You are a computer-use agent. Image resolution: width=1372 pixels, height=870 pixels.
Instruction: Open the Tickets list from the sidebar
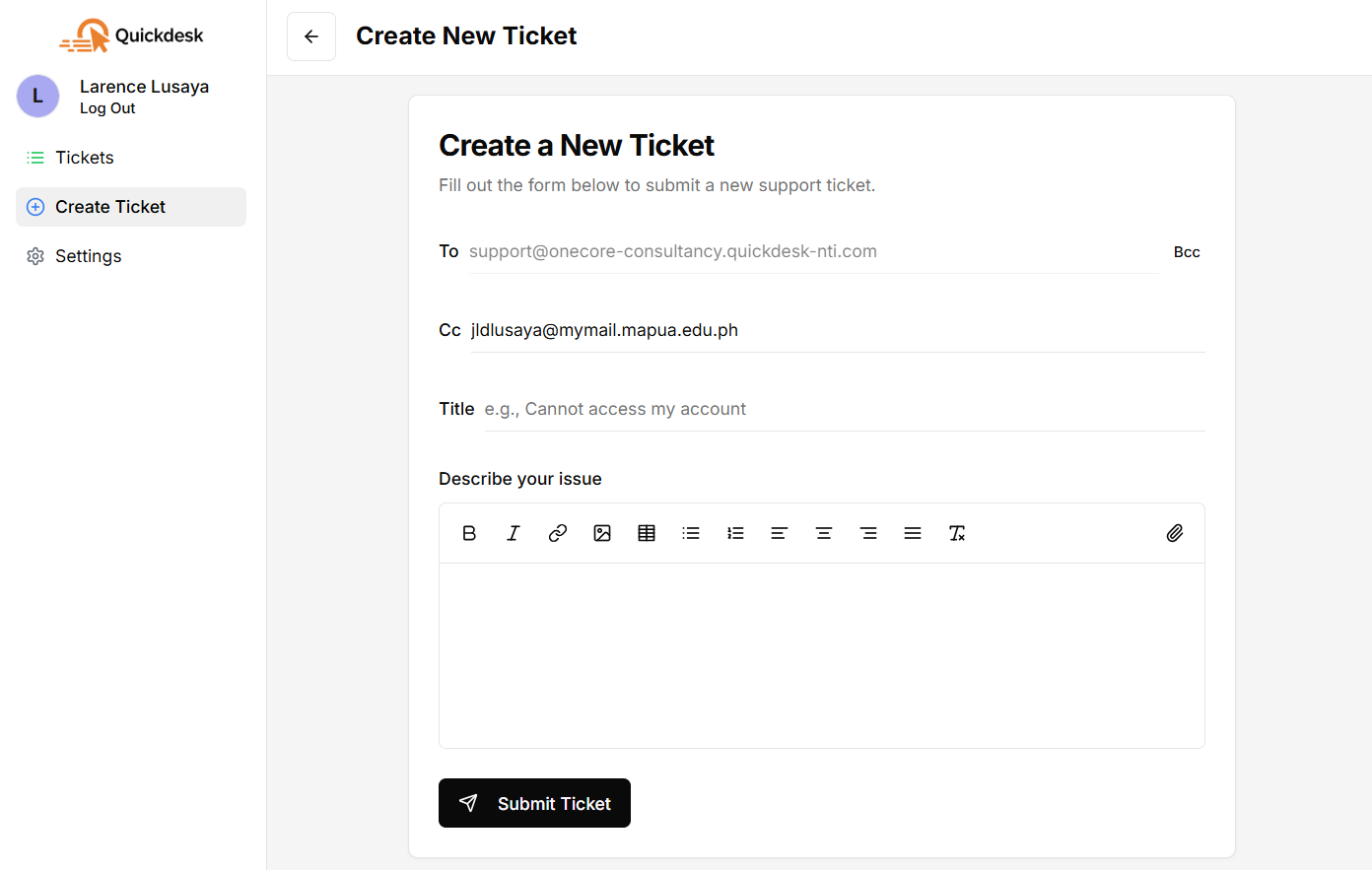click(x=84, y=157)
